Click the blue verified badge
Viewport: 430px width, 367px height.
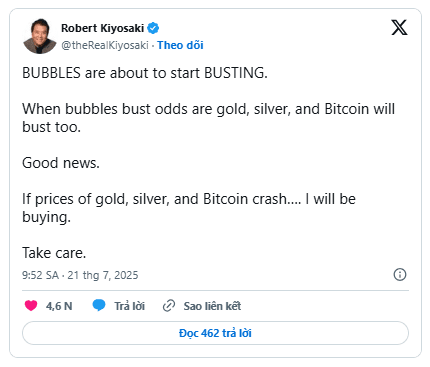tap(153, 28)
